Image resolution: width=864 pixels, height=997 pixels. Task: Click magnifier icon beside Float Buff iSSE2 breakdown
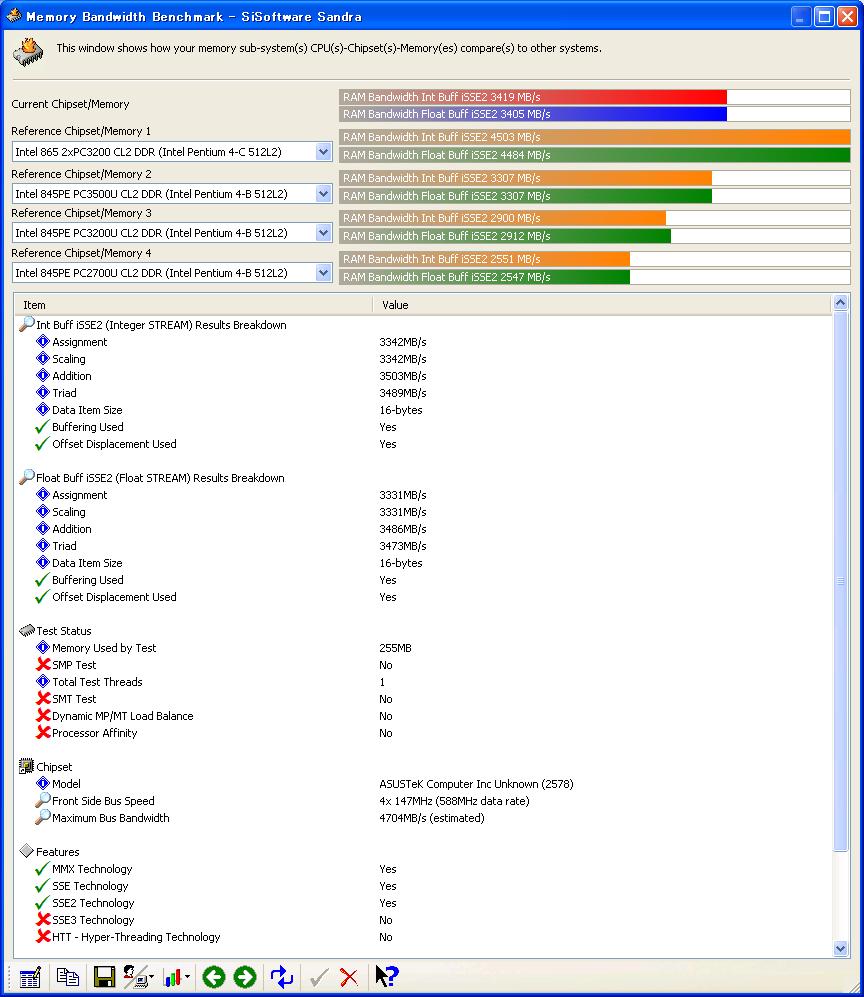tap(27, 477)
